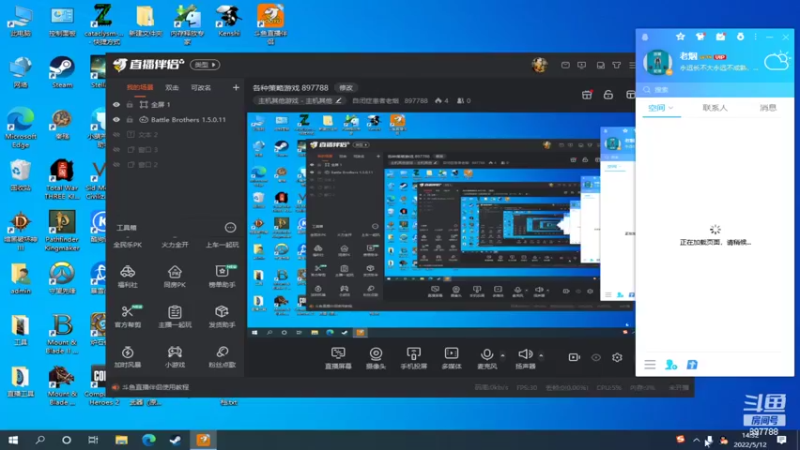
Task: Open Microsoft Edge from the taskbar
Action: (148, 440)
